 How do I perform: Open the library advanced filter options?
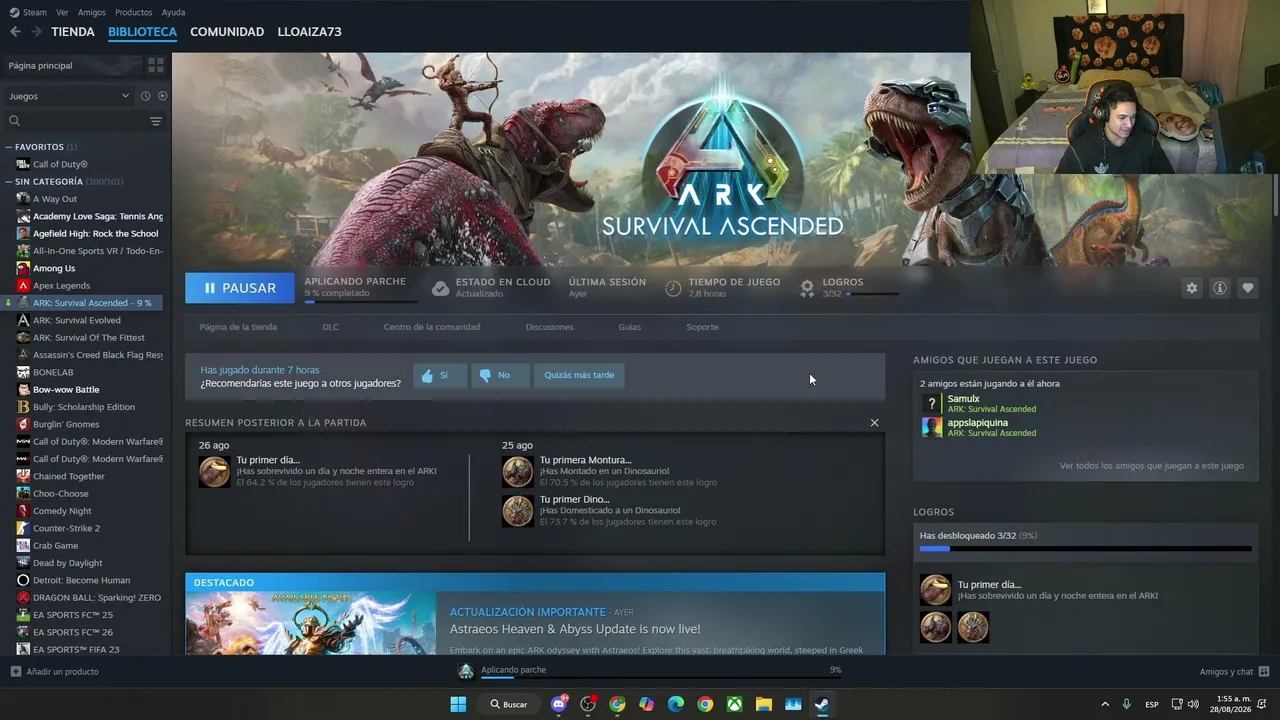point(156,121)
